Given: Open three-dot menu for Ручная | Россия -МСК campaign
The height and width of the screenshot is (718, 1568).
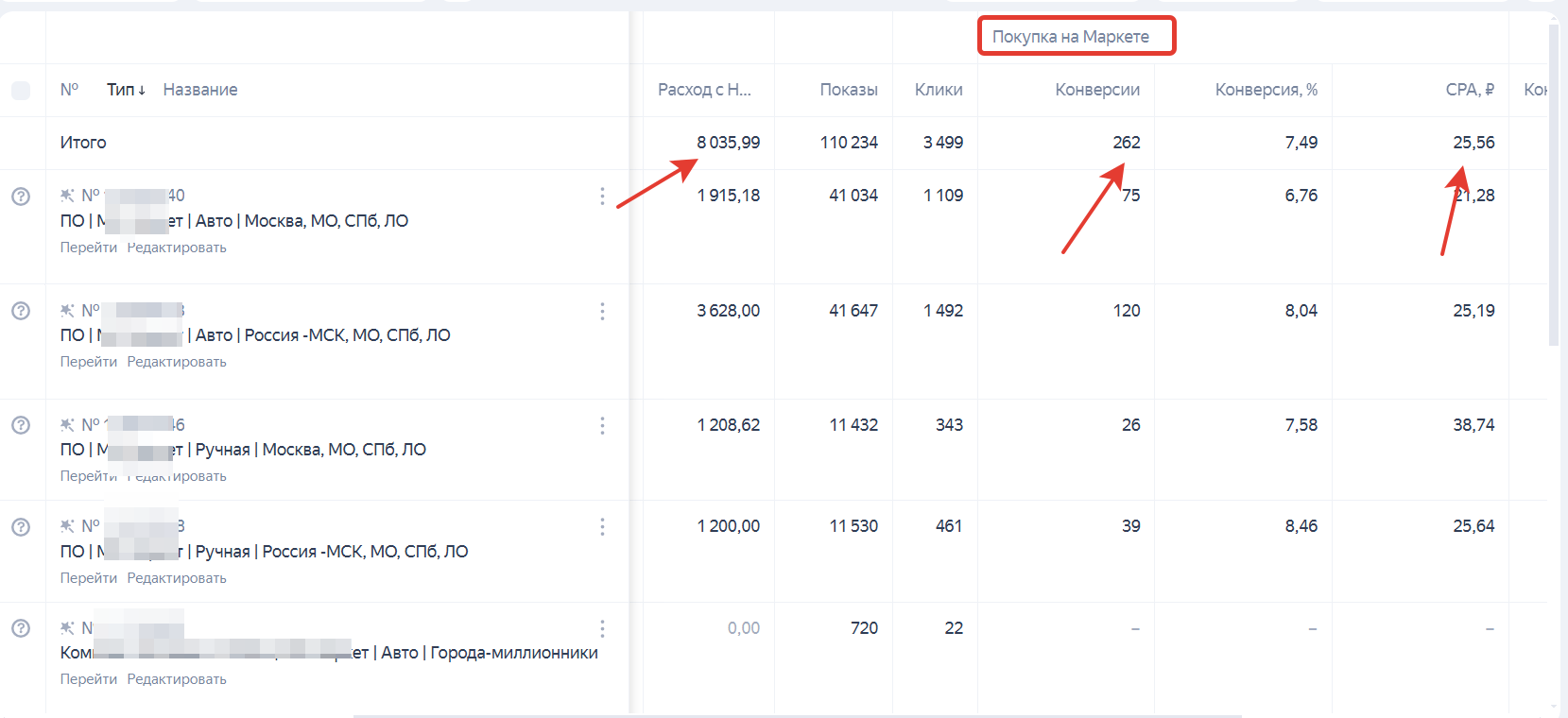Looking at the screenshot, I should [x=602, y=526].
